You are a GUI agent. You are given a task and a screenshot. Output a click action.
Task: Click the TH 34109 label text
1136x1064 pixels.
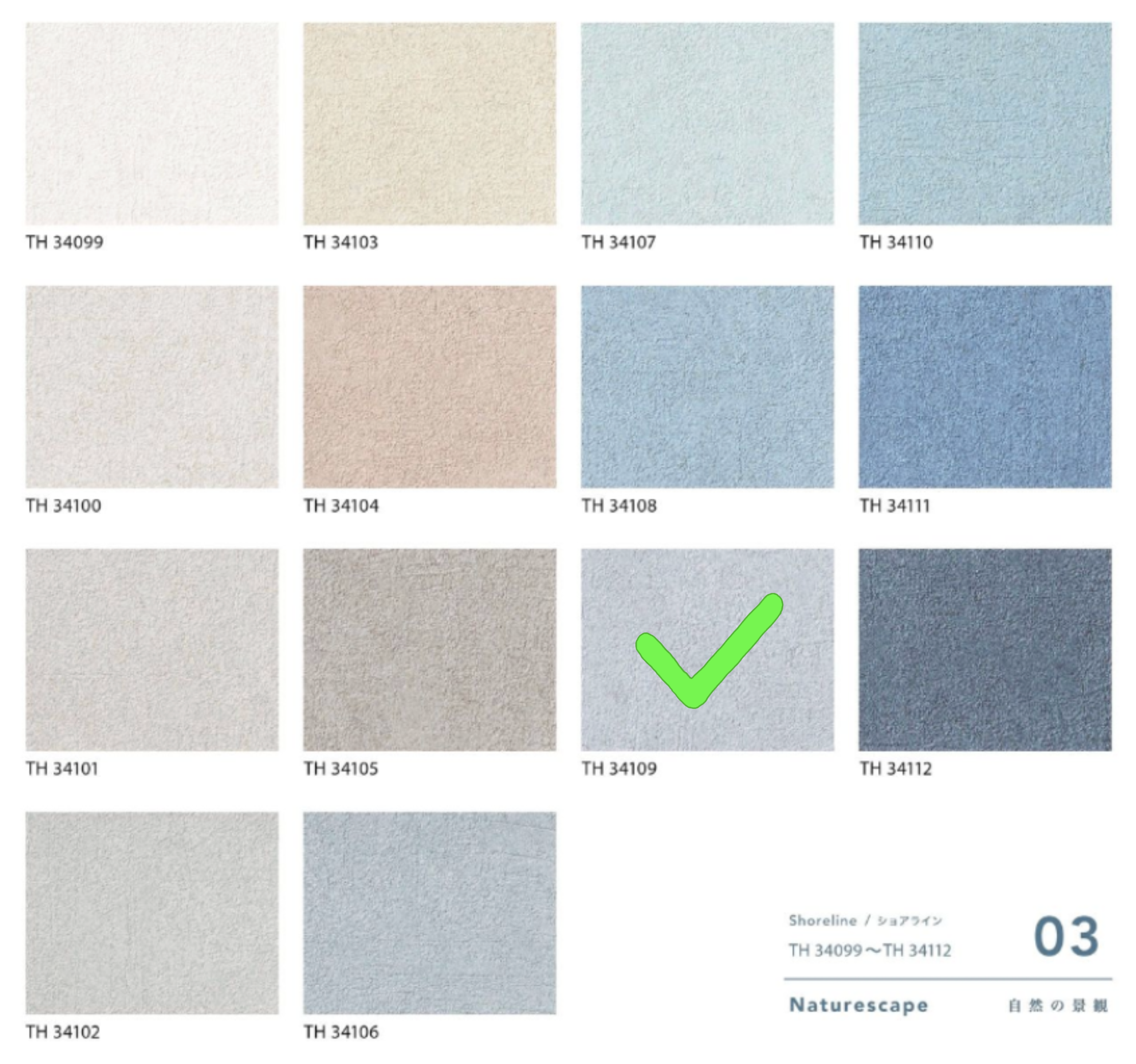click(620, 768)
